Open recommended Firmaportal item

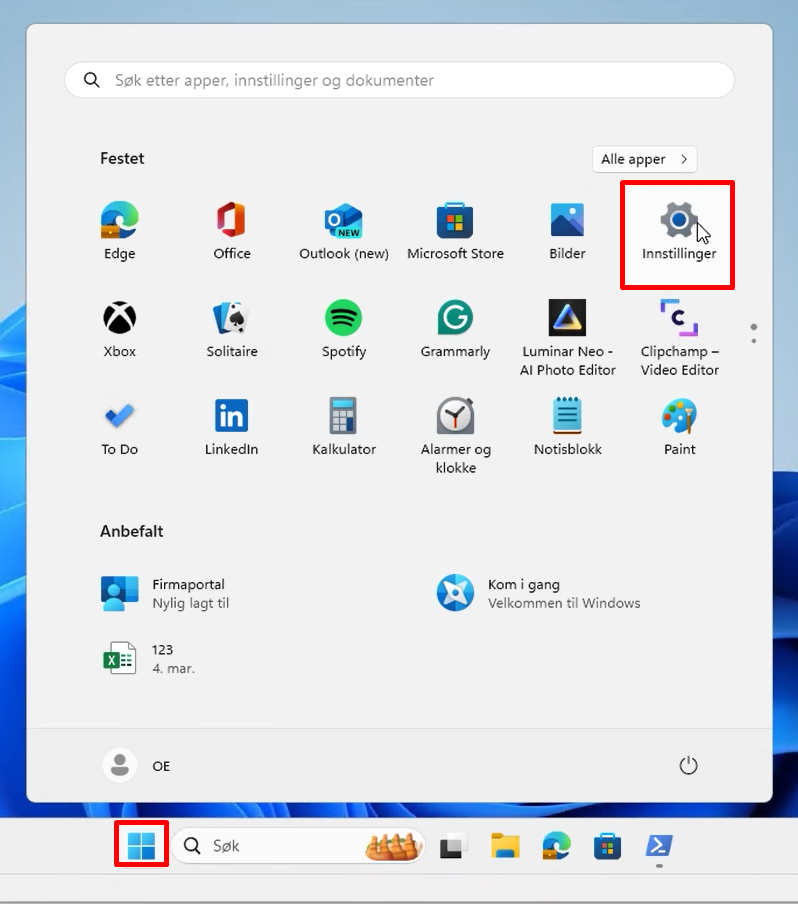point(165,593)
